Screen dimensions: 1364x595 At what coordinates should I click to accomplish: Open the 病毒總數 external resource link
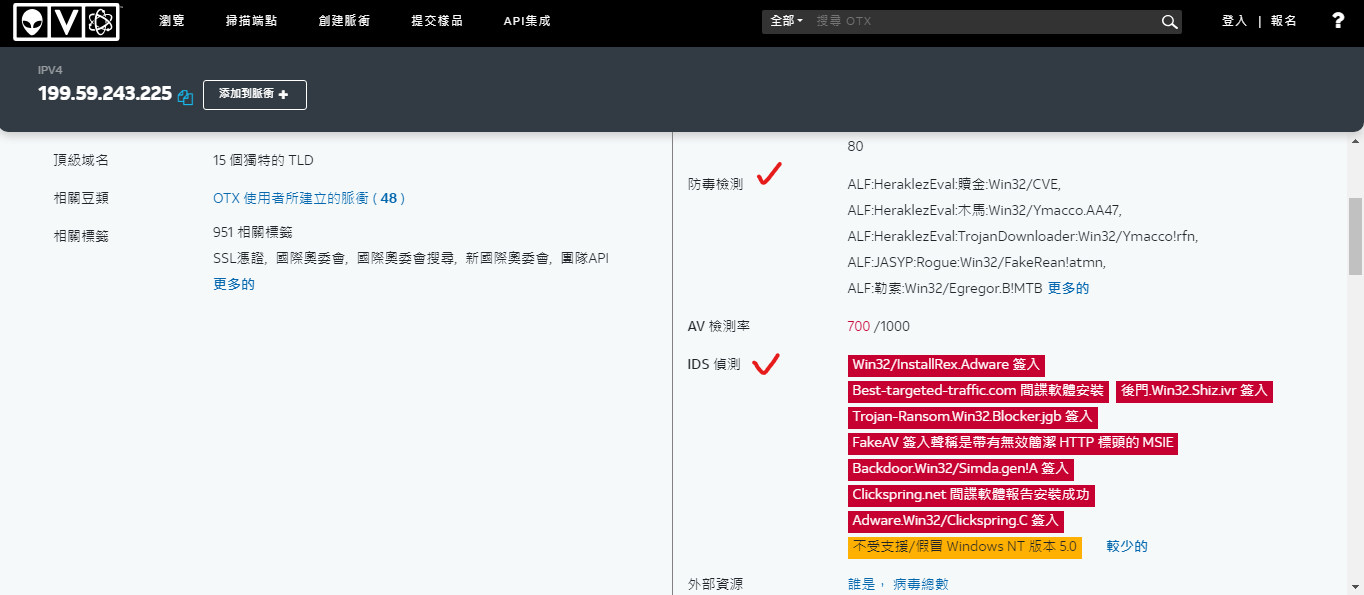[921, 584]
